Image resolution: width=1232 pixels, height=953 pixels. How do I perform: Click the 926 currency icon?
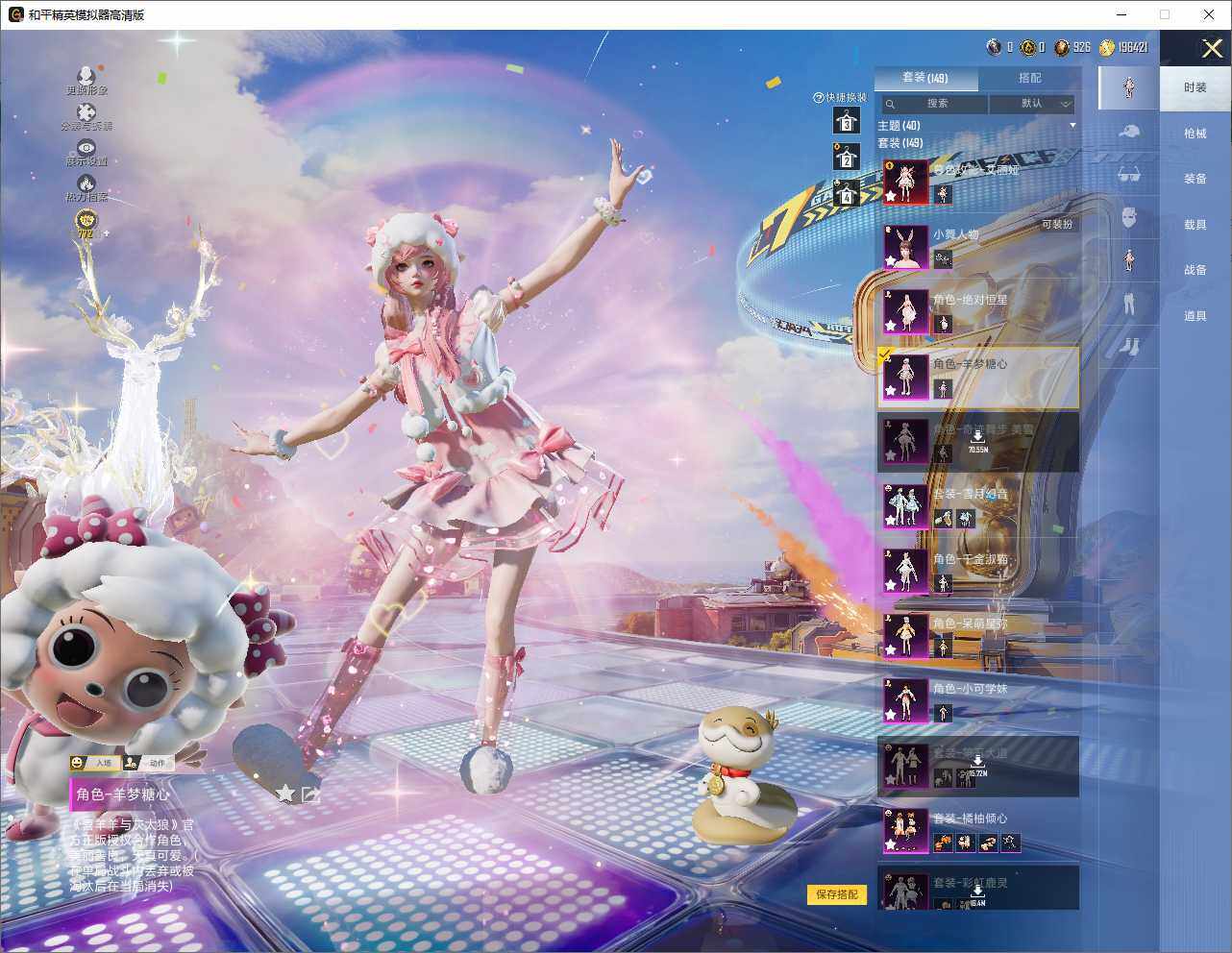[1062, 47]
